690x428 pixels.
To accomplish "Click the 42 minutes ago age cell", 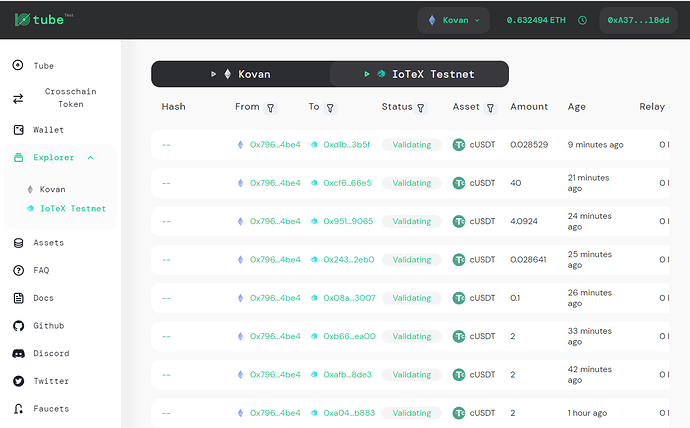I will click(x=590, y=374).
